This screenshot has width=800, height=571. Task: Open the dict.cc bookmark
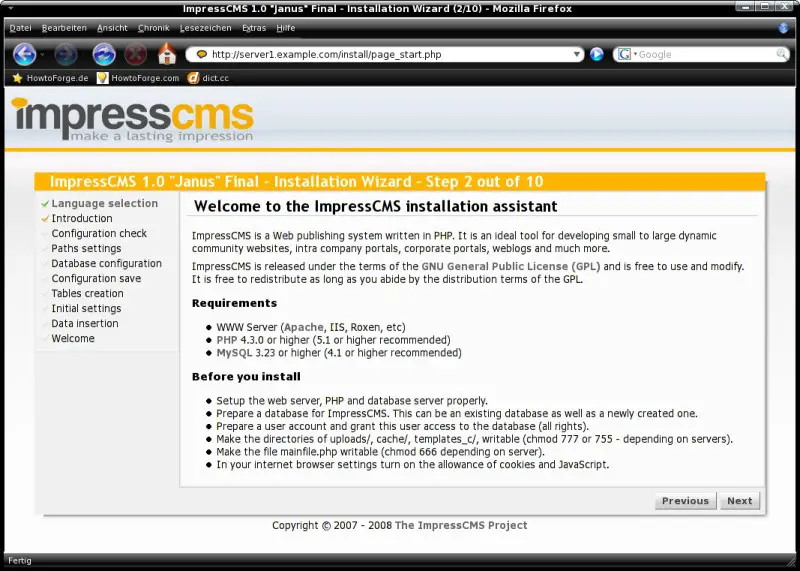click(208, 78)
